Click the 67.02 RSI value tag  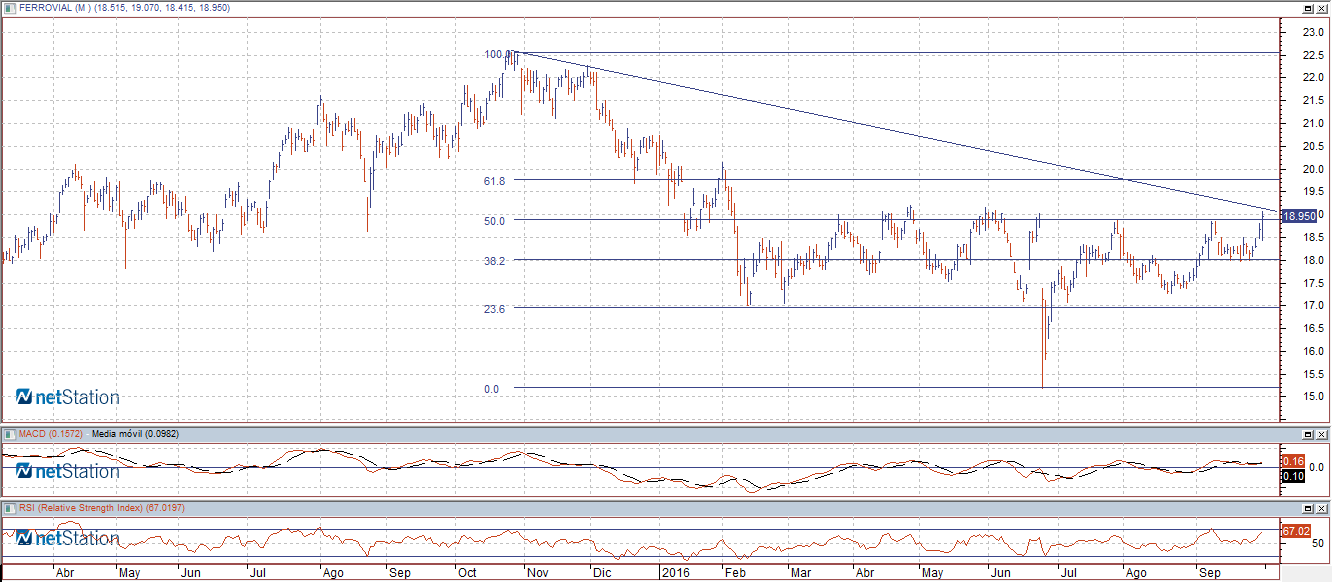(x=1295, y=530)
